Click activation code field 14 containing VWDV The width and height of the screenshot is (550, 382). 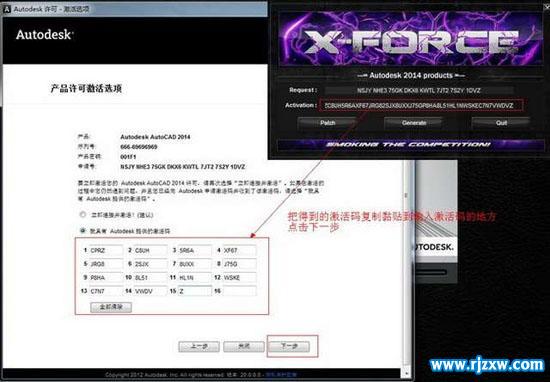coord(150,291)
